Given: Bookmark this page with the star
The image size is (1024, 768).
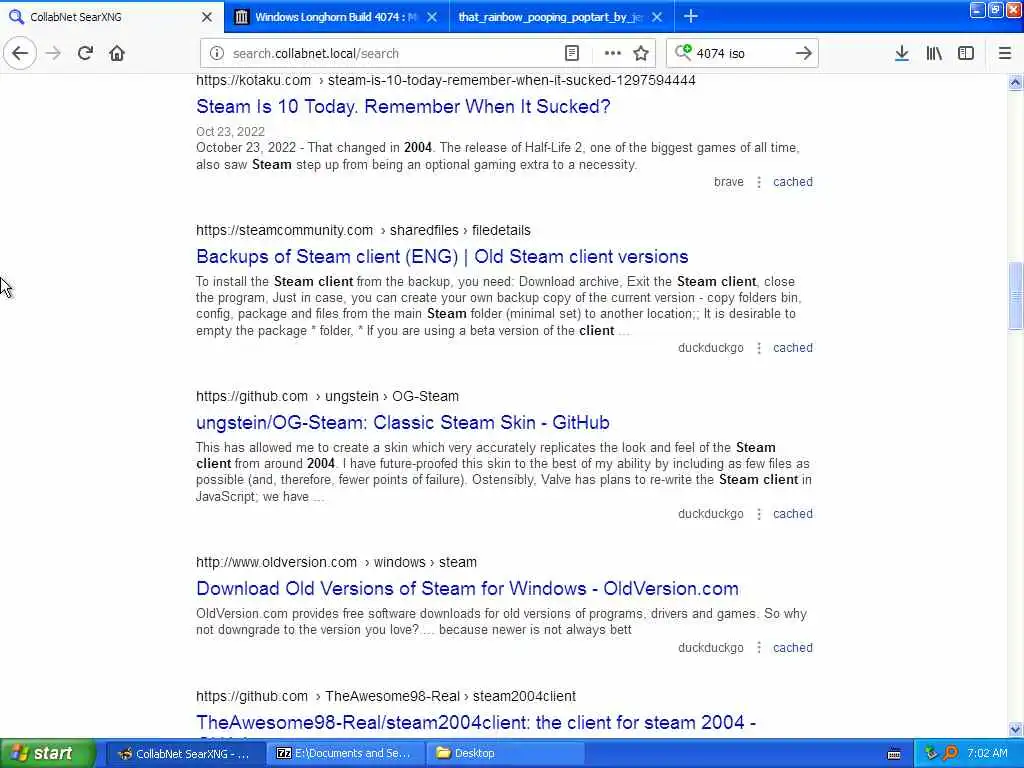Looking at the screenshot, I should click(641, 54).
